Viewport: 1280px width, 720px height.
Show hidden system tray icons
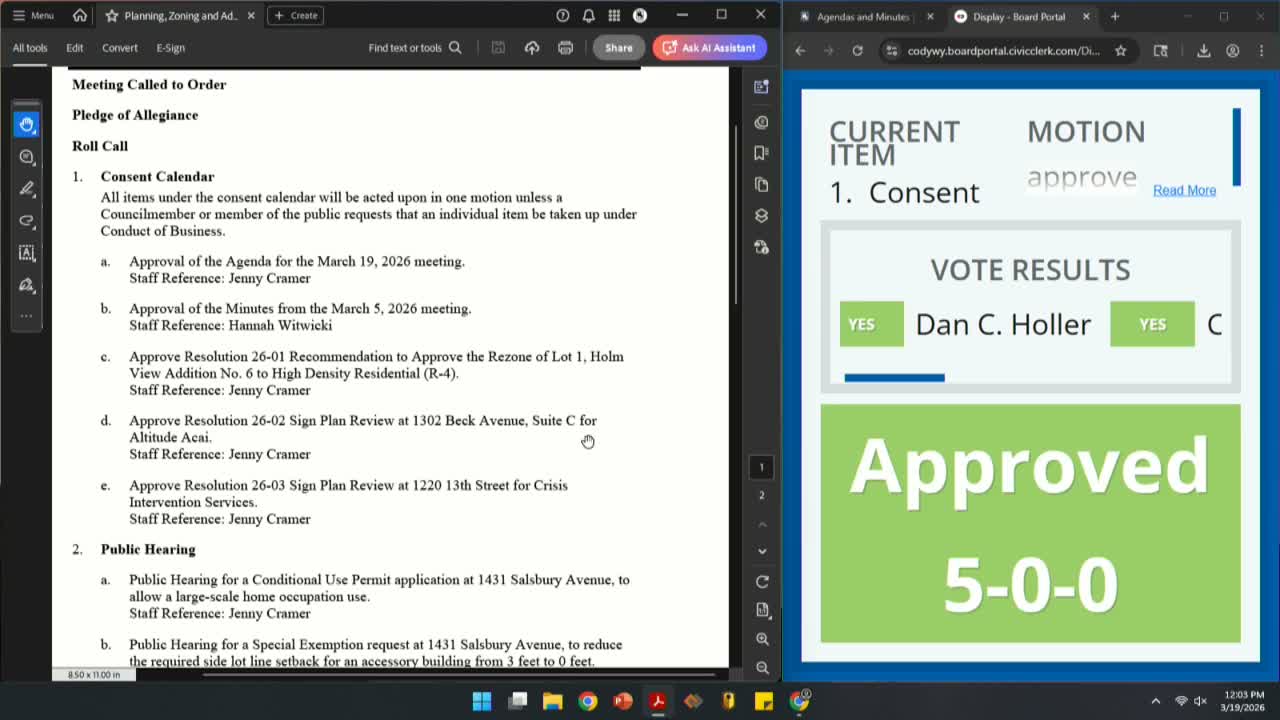[x=1155, y=701]
